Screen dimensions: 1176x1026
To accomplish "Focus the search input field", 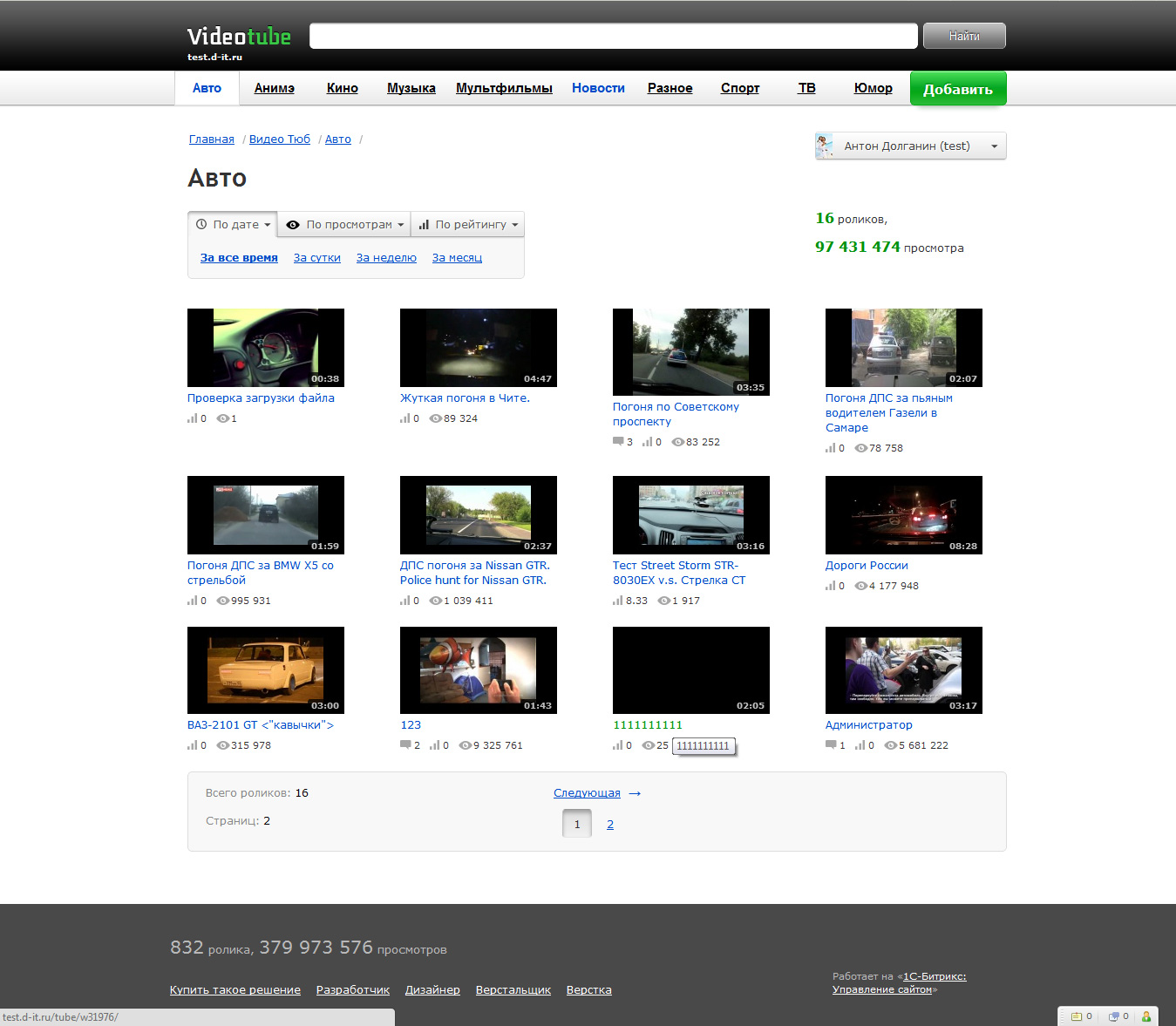I will tap(613, 37).
